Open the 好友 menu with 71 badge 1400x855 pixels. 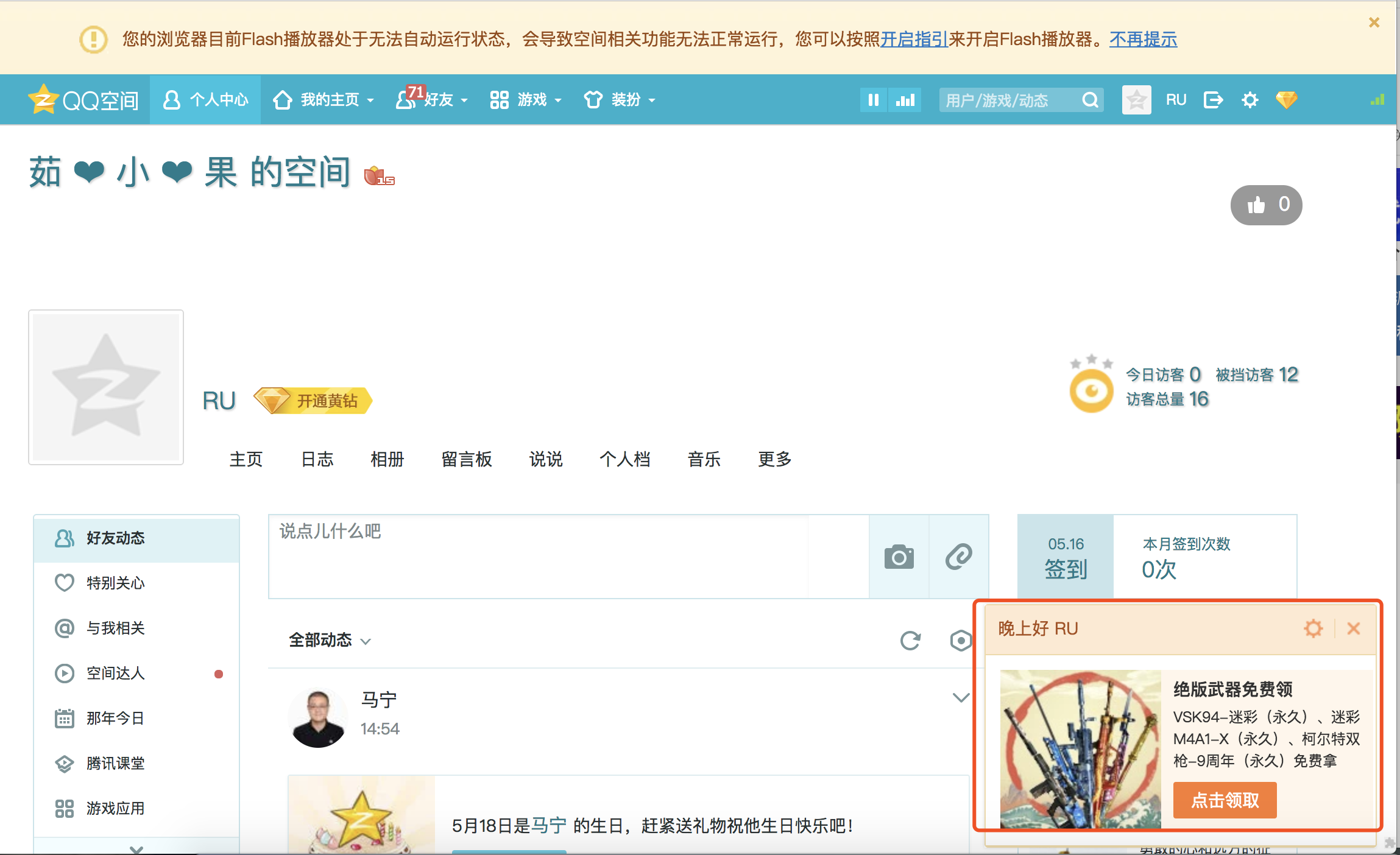click(x=431, y=100)
